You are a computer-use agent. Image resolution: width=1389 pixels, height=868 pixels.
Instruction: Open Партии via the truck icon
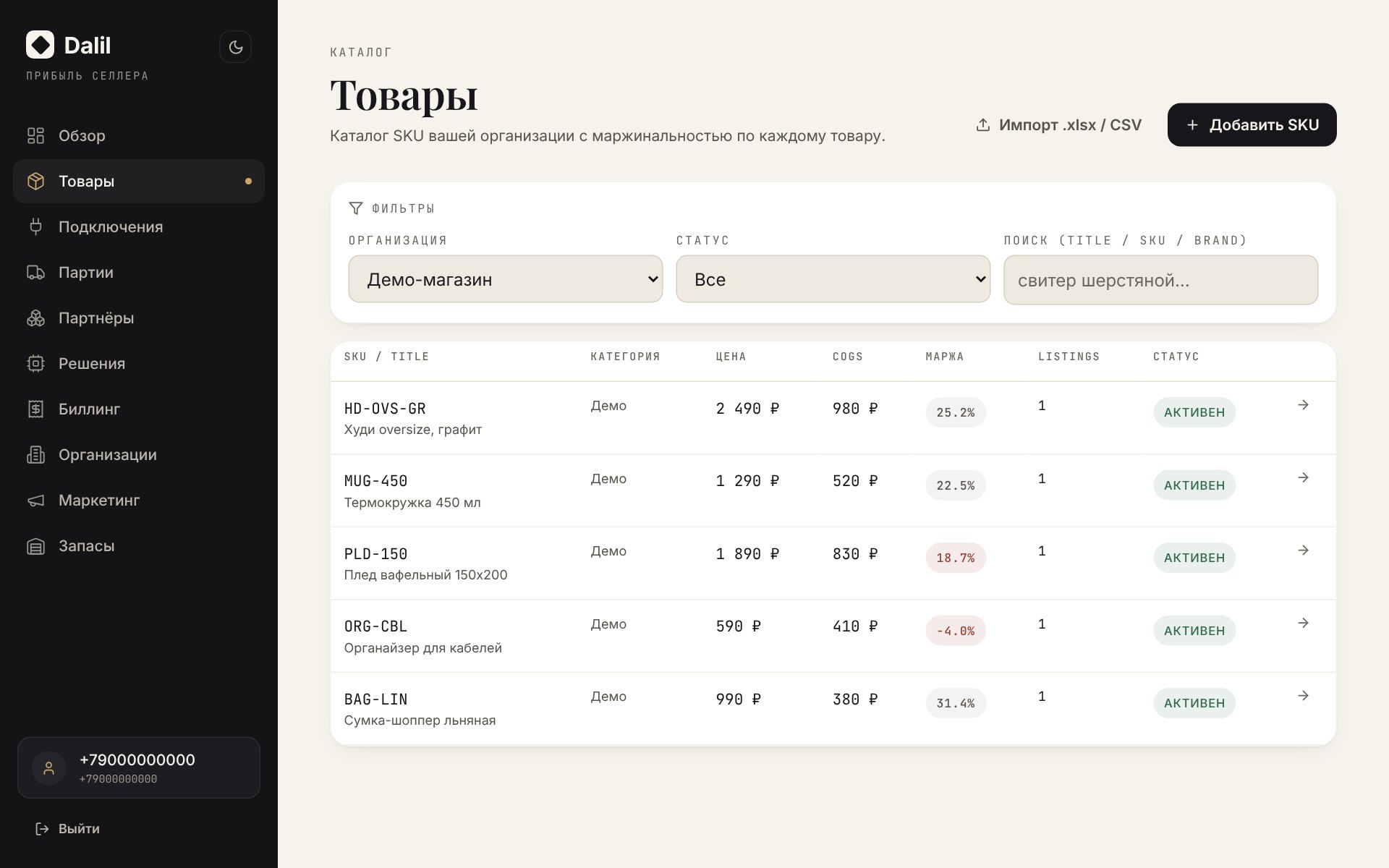pyautogui.click(x=35, y=273)
